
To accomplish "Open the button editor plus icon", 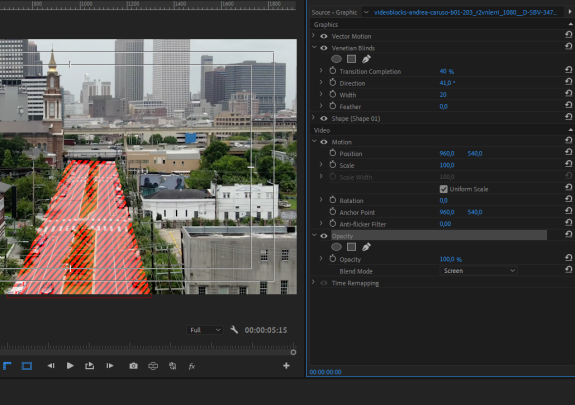I will pos(286,366).
